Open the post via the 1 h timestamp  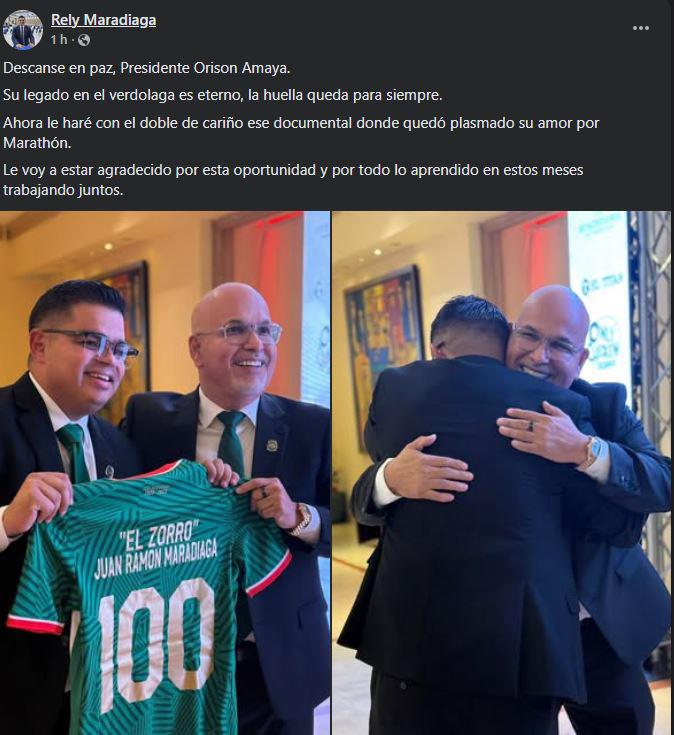pos(59,40)
